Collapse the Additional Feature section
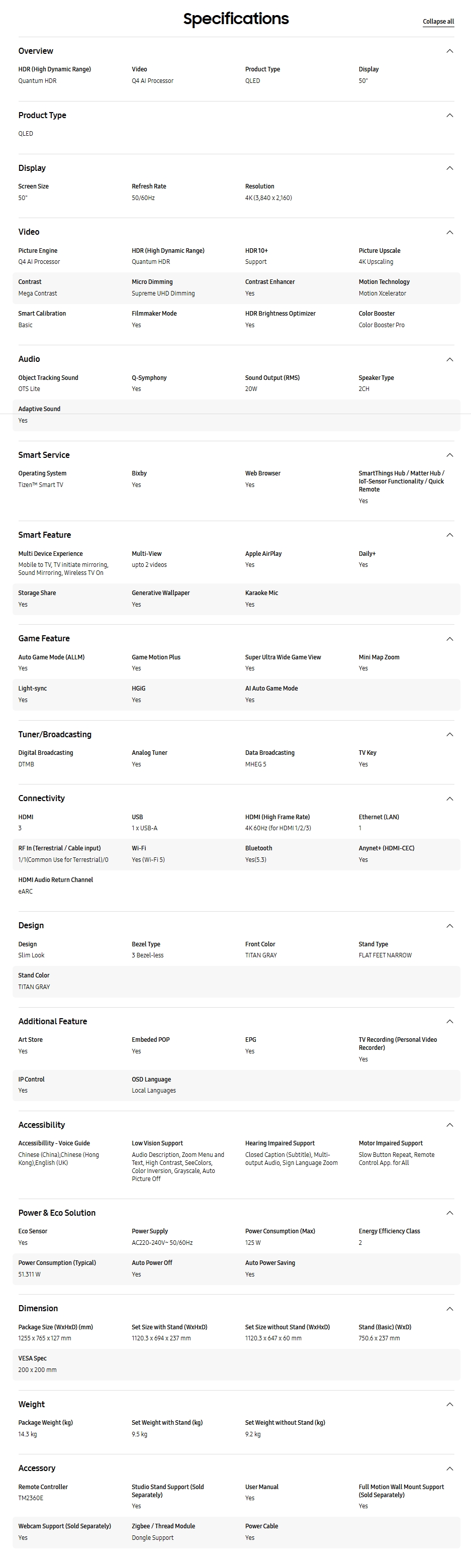This screenshot has height=1568, width=471. pyautogui.click(x=450, y=1021)
